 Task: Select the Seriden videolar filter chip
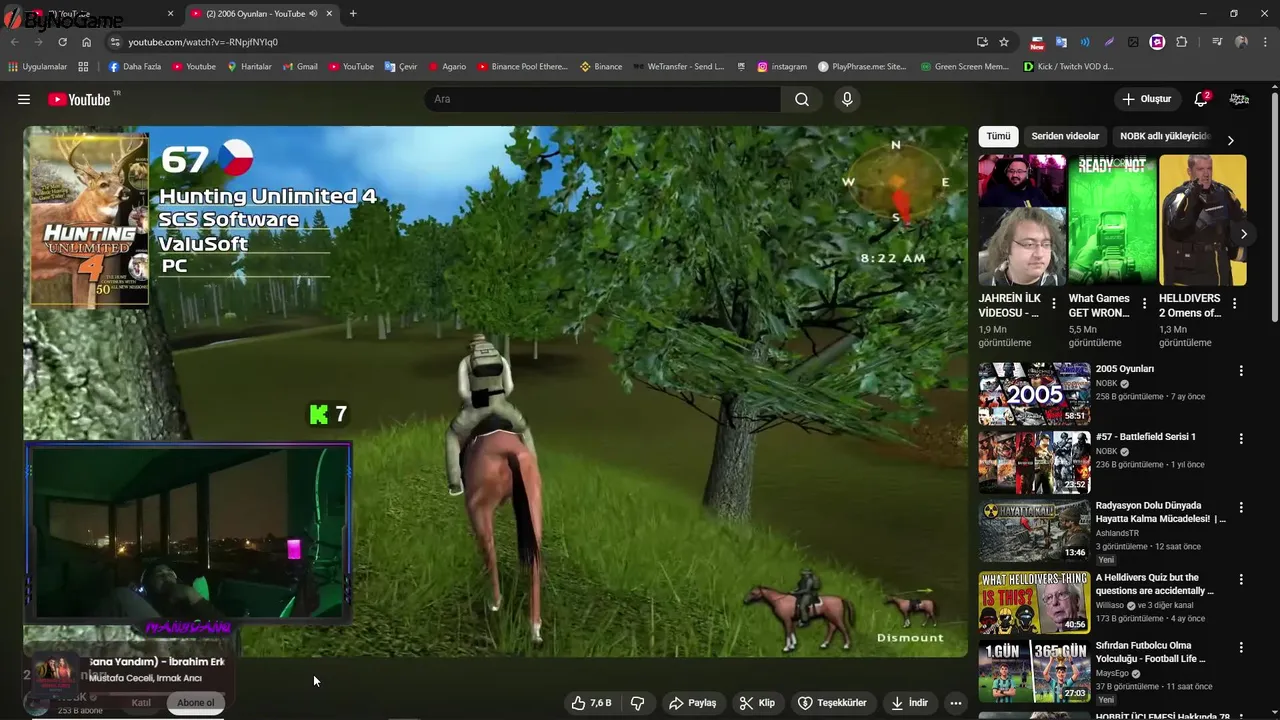tap(1065, 136)
